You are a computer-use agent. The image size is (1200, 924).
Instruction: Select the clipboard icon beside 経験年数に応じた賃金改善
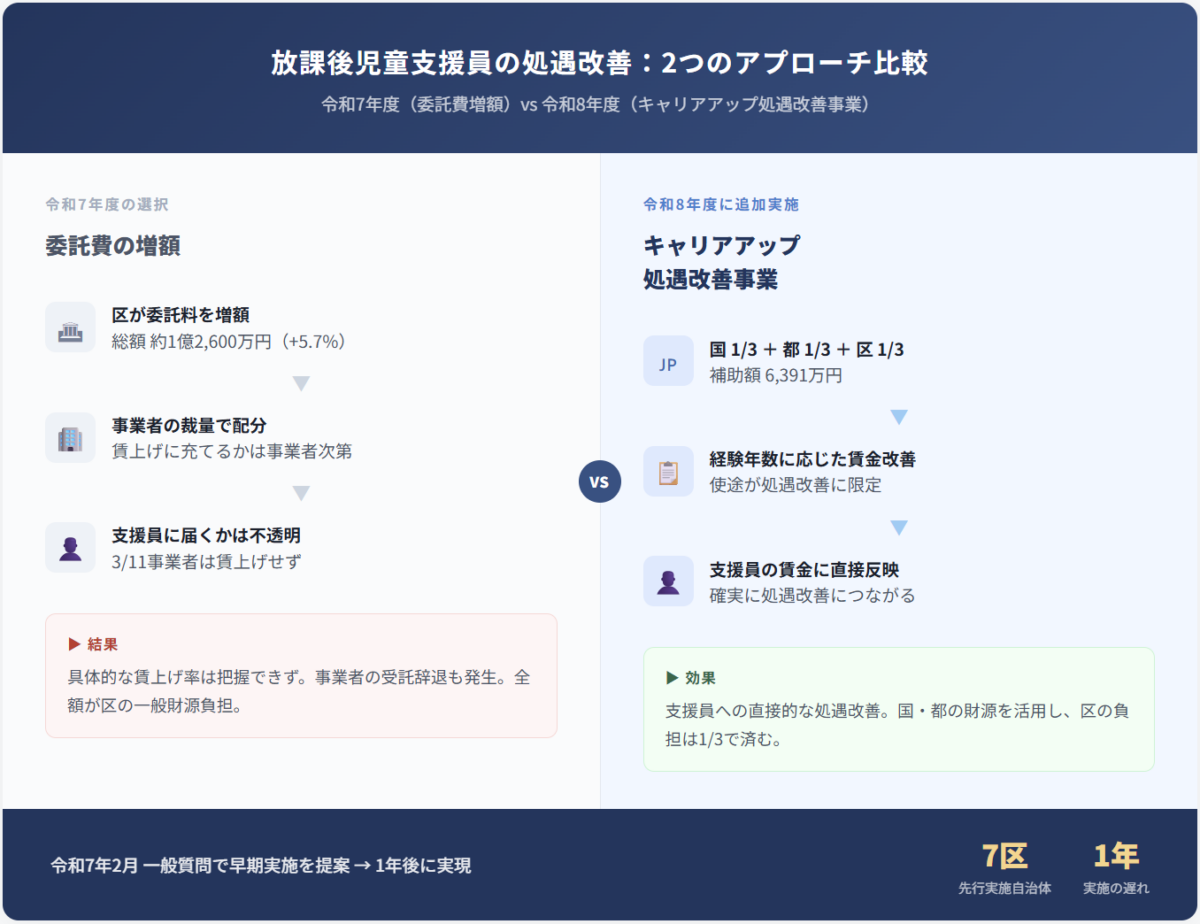pos(668,472)
